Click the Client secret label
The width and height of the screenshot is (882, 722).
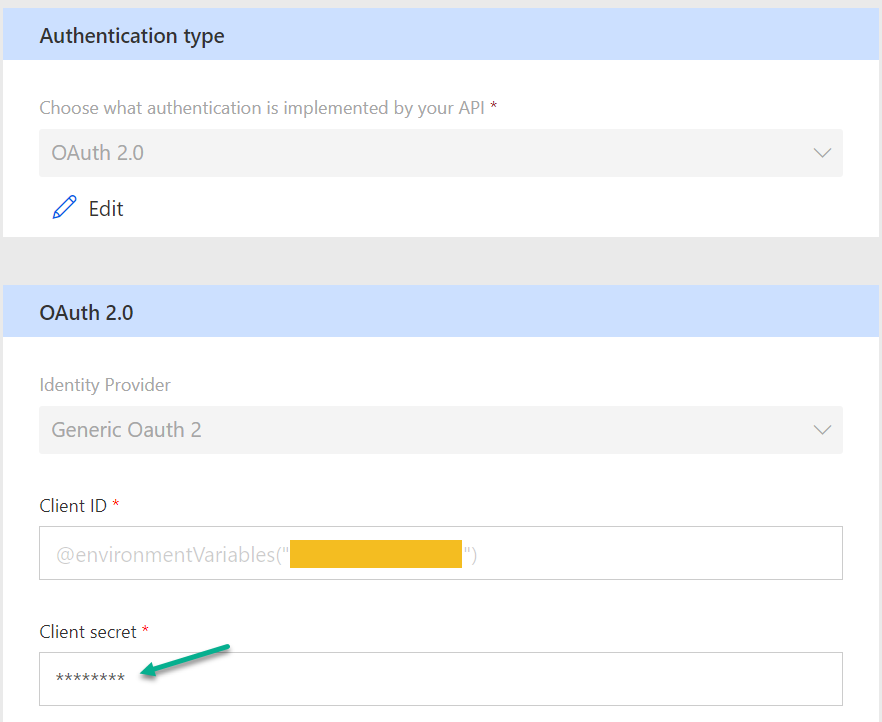click(88, 631)
